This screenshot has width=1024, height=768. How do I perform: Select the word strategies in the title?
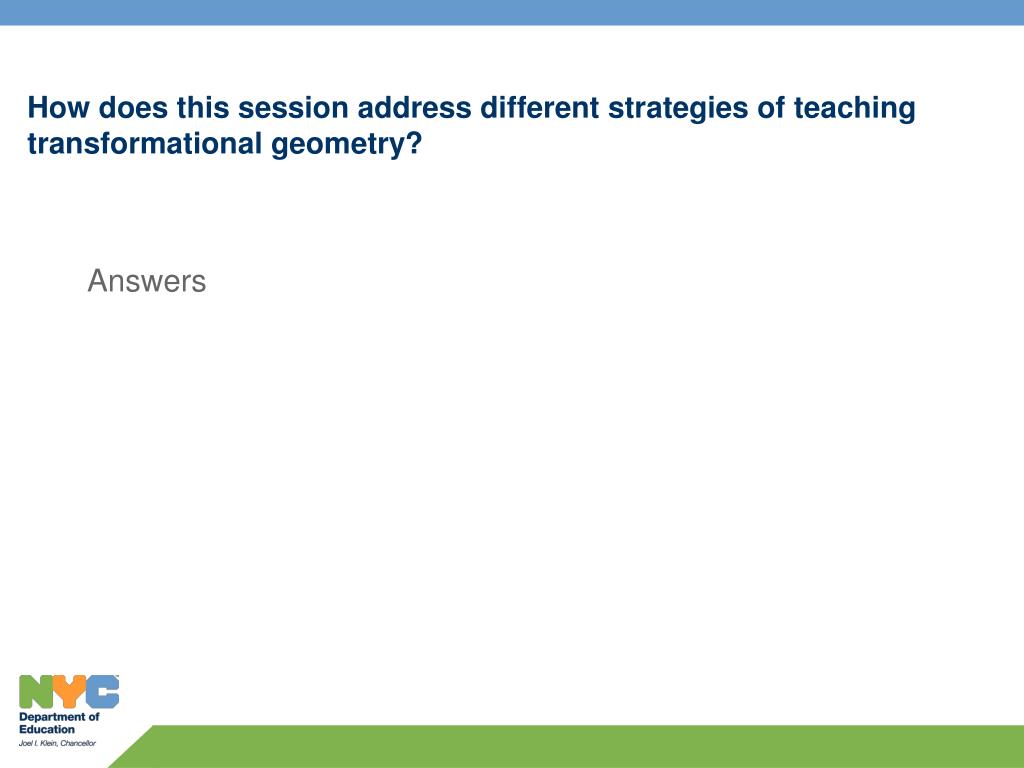coord(678,108)
